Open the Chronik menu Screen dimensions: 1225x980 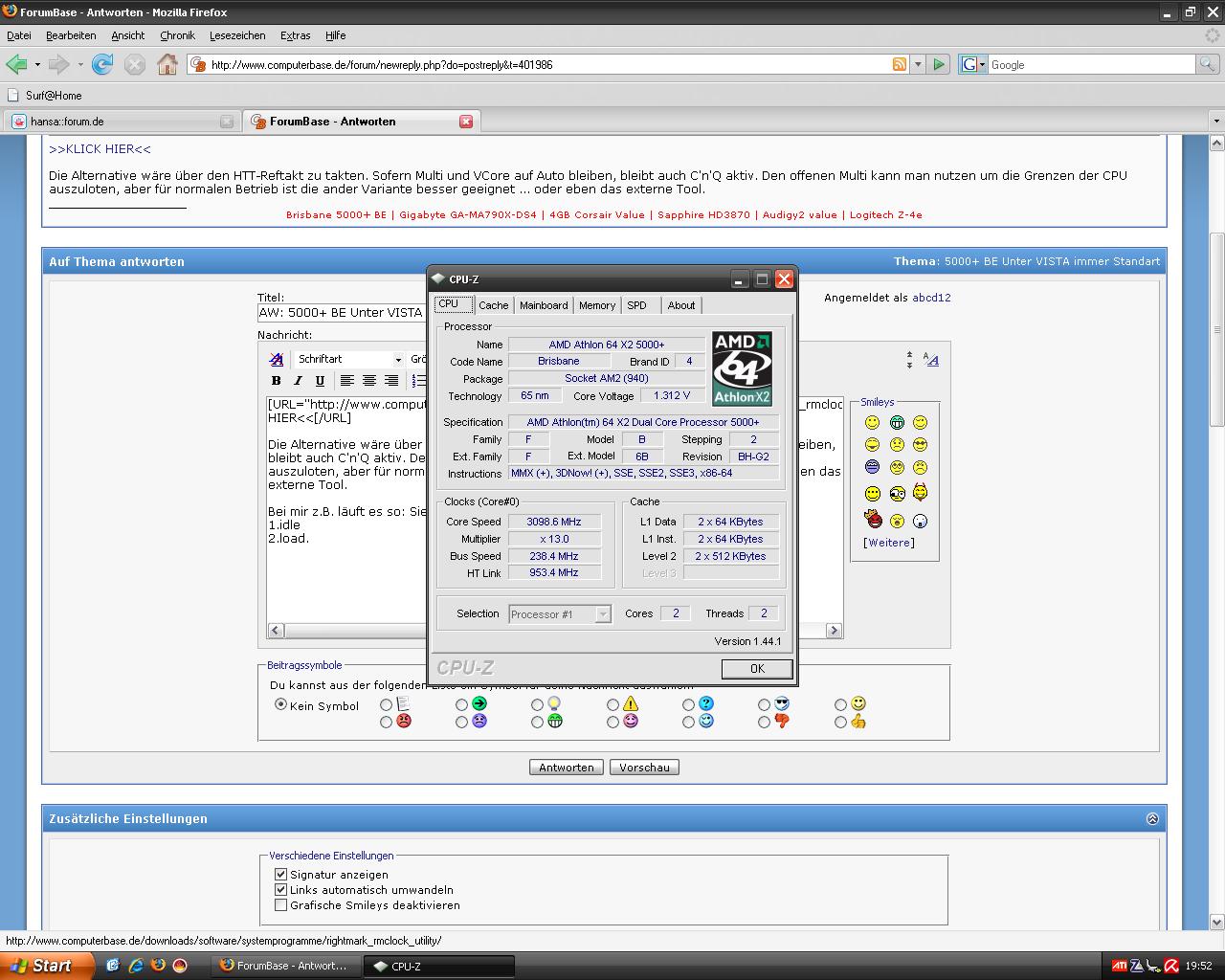(x=177, y=35)
